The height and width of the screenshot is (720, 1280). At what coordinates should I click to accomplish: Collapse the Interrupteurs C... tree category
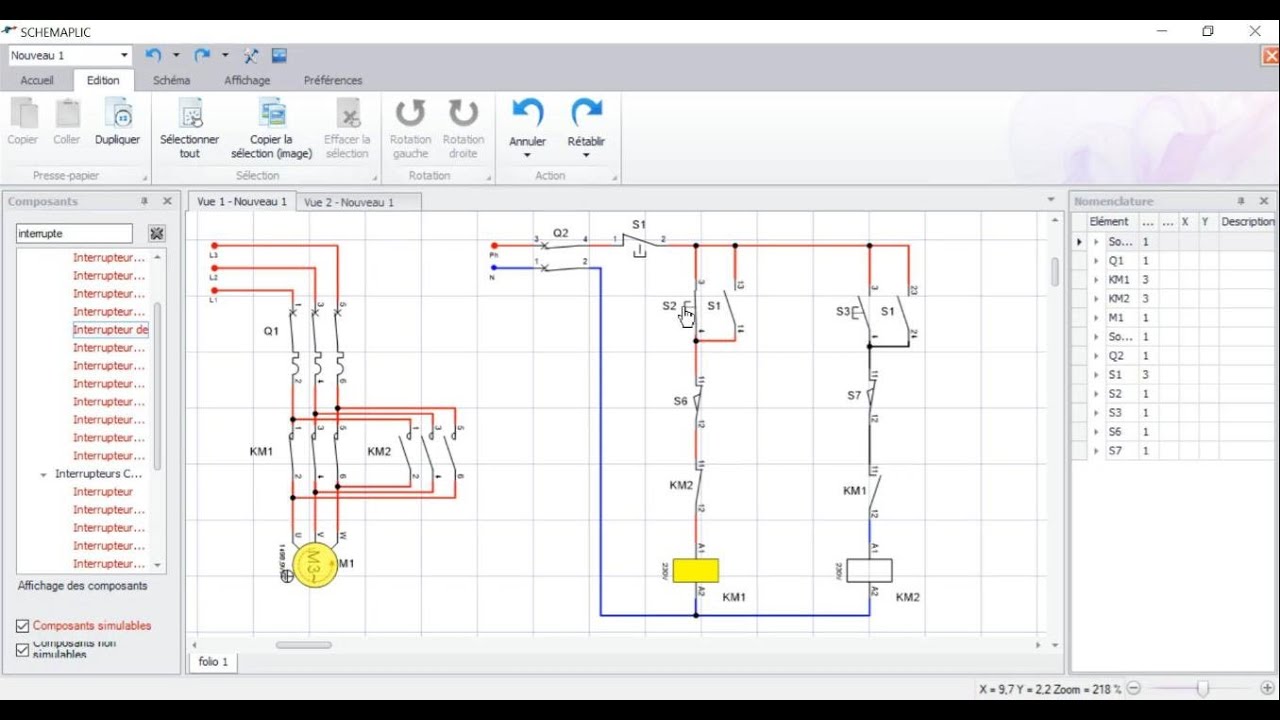coord(43,475)
